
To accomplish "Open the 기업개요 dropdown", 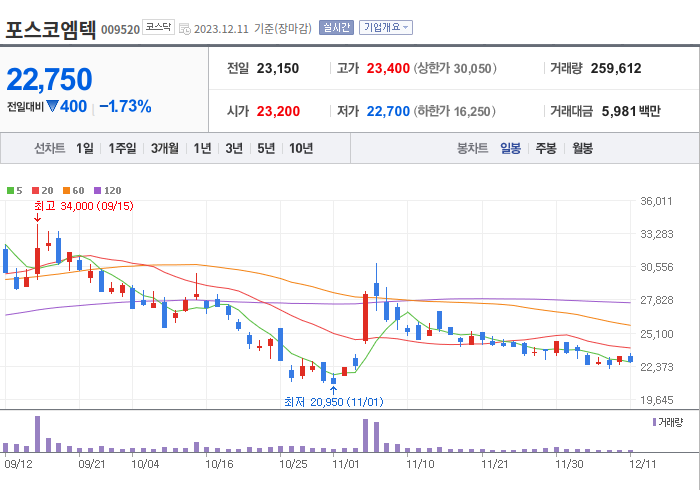I will coord(386,28).
